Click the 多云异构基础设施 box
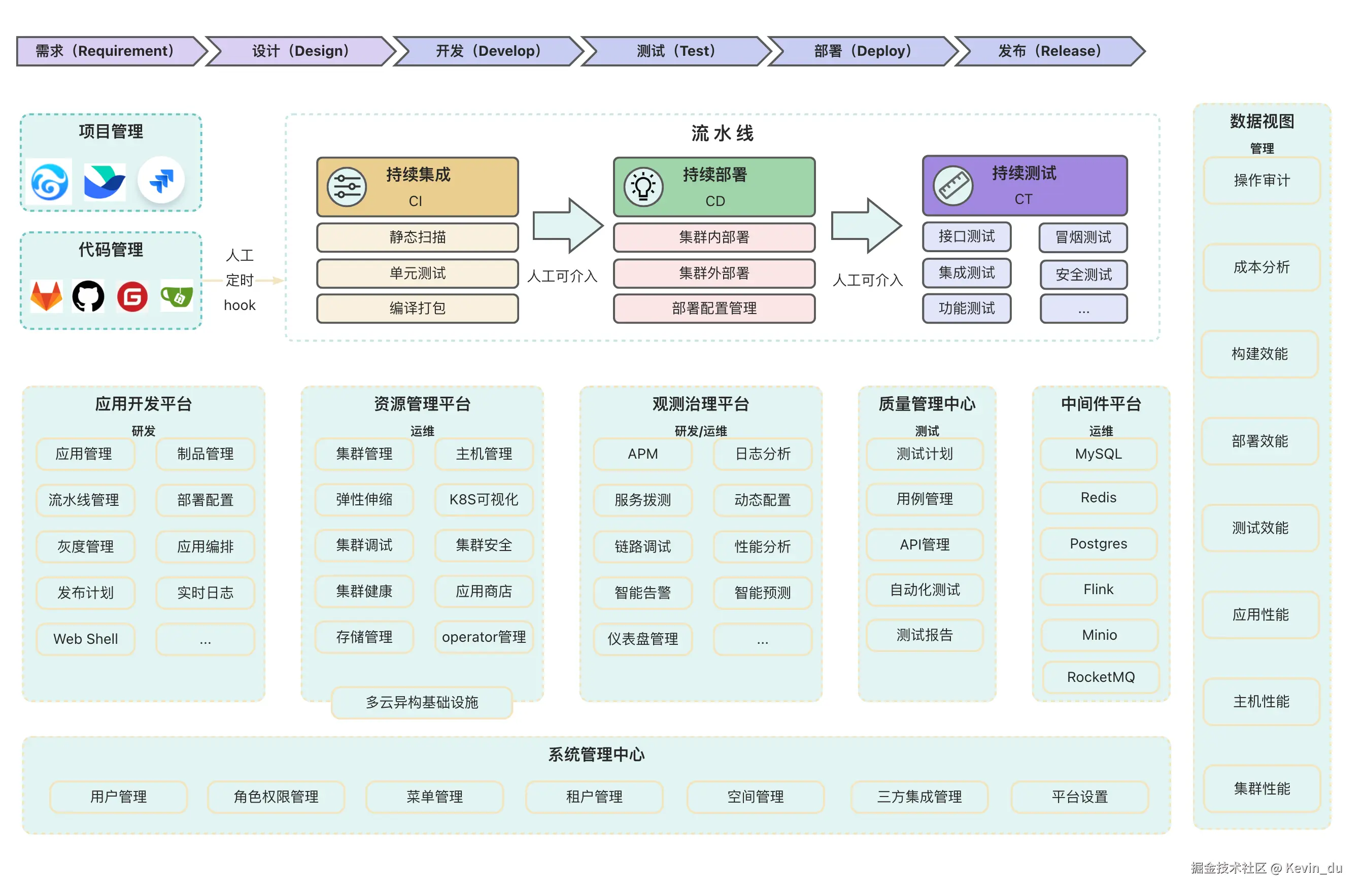 [422, 702]
